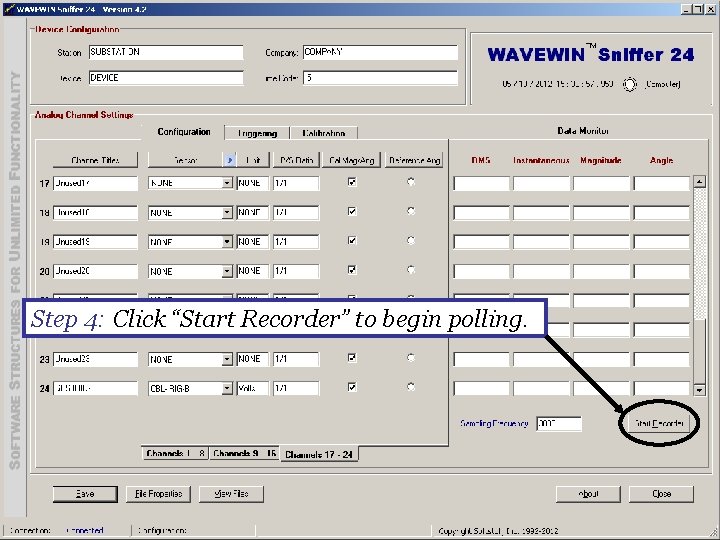Click the Angle field for channel 19
Screen dimensions: 720x540
(x=662, y=242)
